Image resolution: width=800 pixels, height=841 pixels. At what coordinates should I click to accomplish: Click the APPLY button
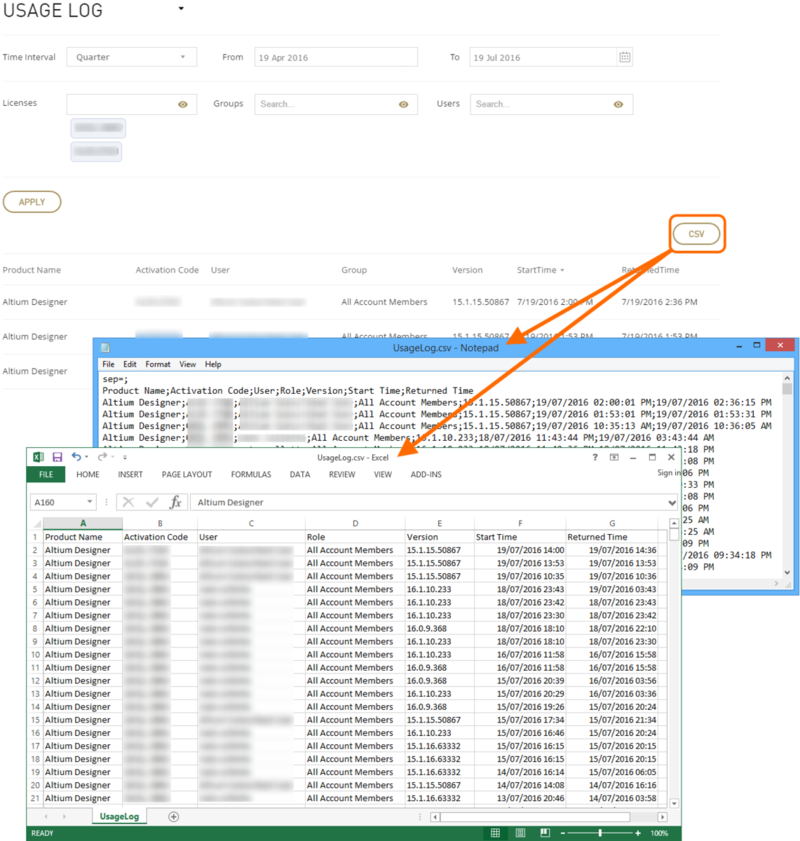[x=32, y=201]
